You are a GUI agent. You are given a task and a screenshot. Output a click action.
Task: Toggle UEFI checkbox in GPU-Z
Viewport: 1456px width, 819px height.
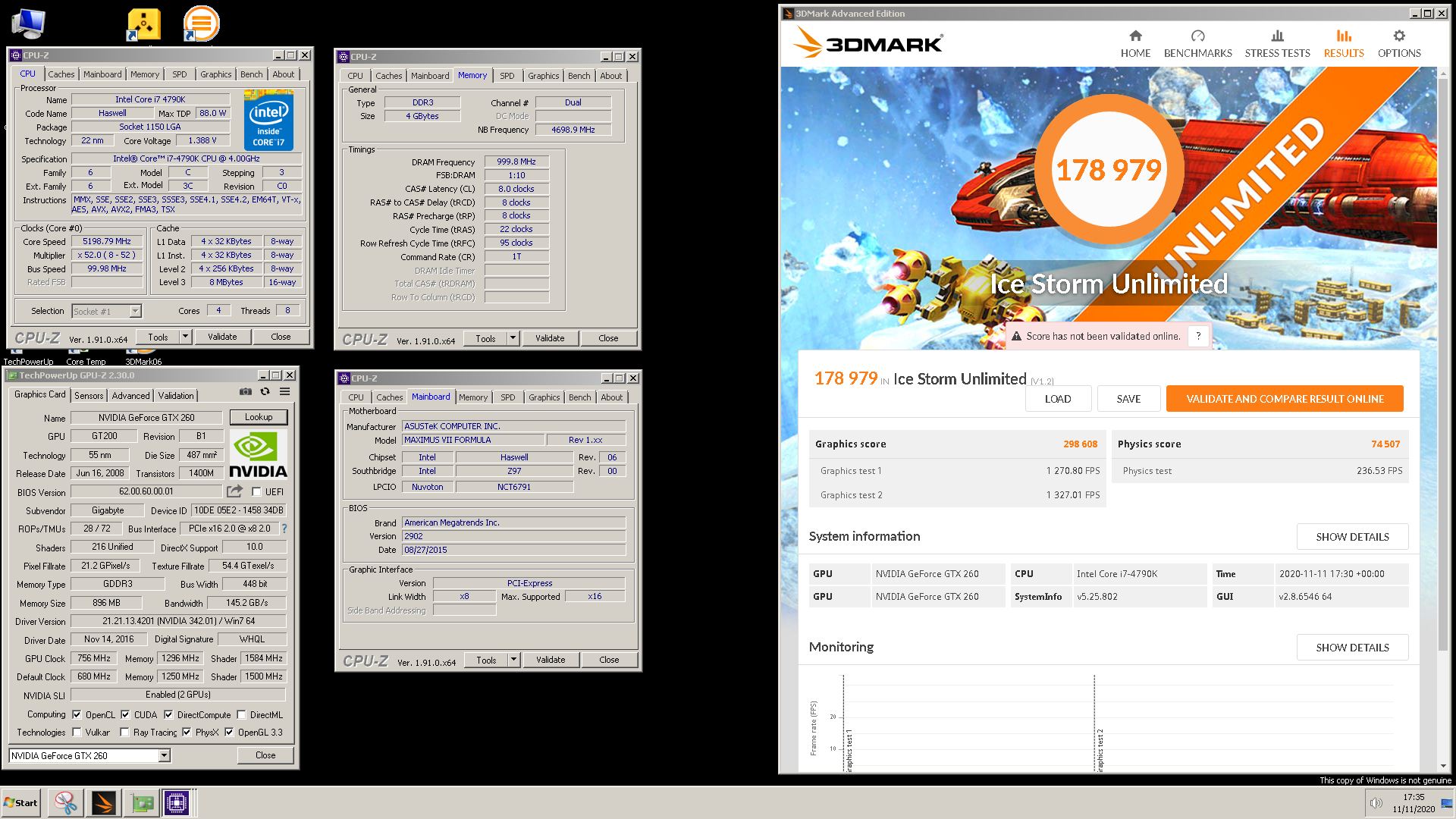(256, 492)
